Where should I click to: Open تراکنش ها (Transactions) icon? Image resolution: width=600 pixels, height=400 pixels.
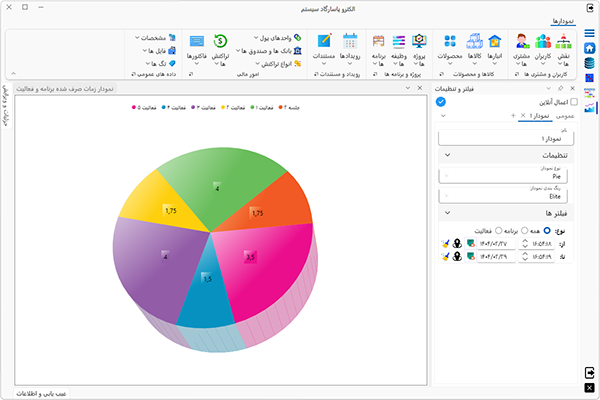point(222,46)
